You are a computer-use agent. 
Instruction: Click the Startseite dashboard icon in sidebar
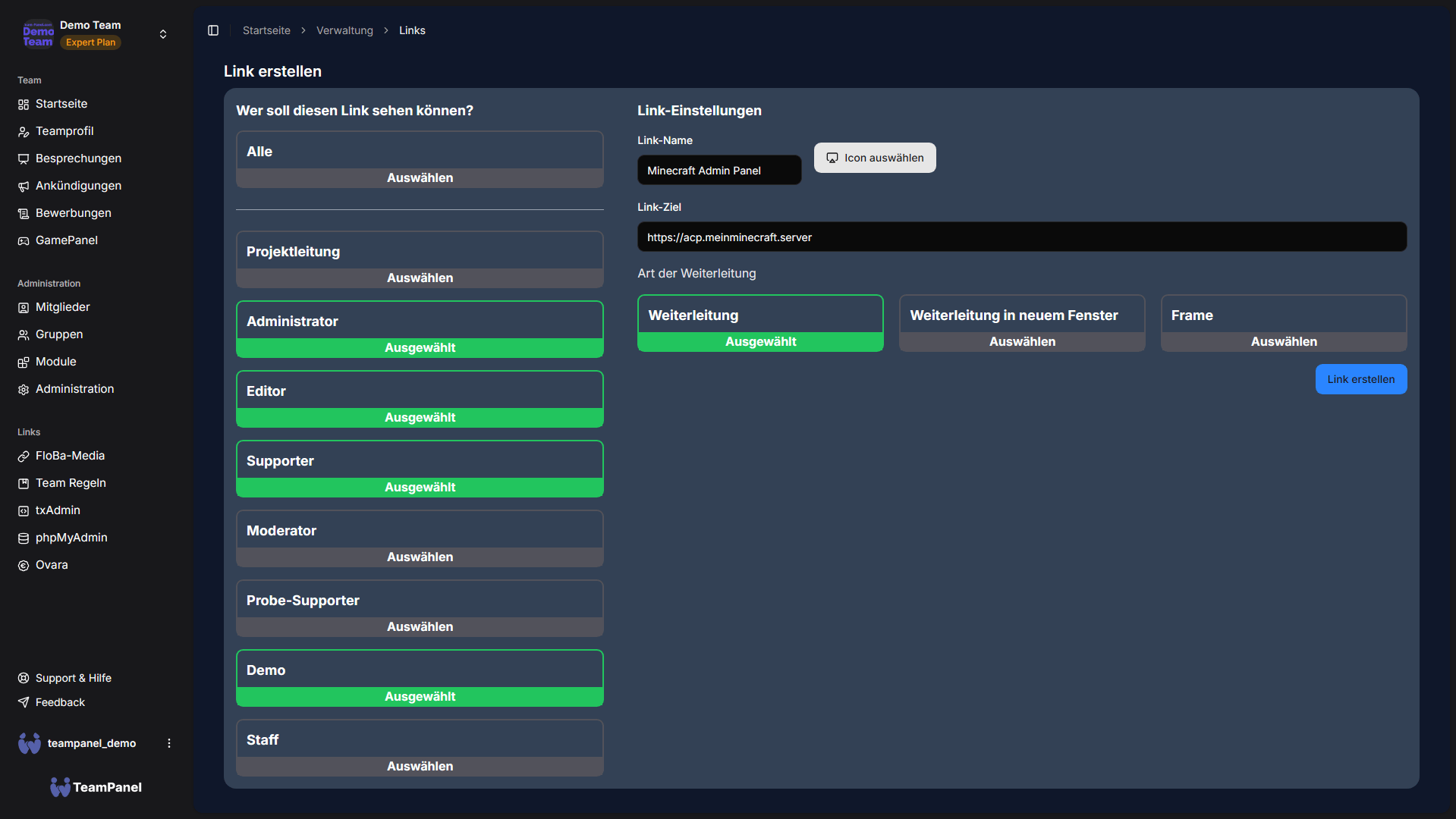24,105
